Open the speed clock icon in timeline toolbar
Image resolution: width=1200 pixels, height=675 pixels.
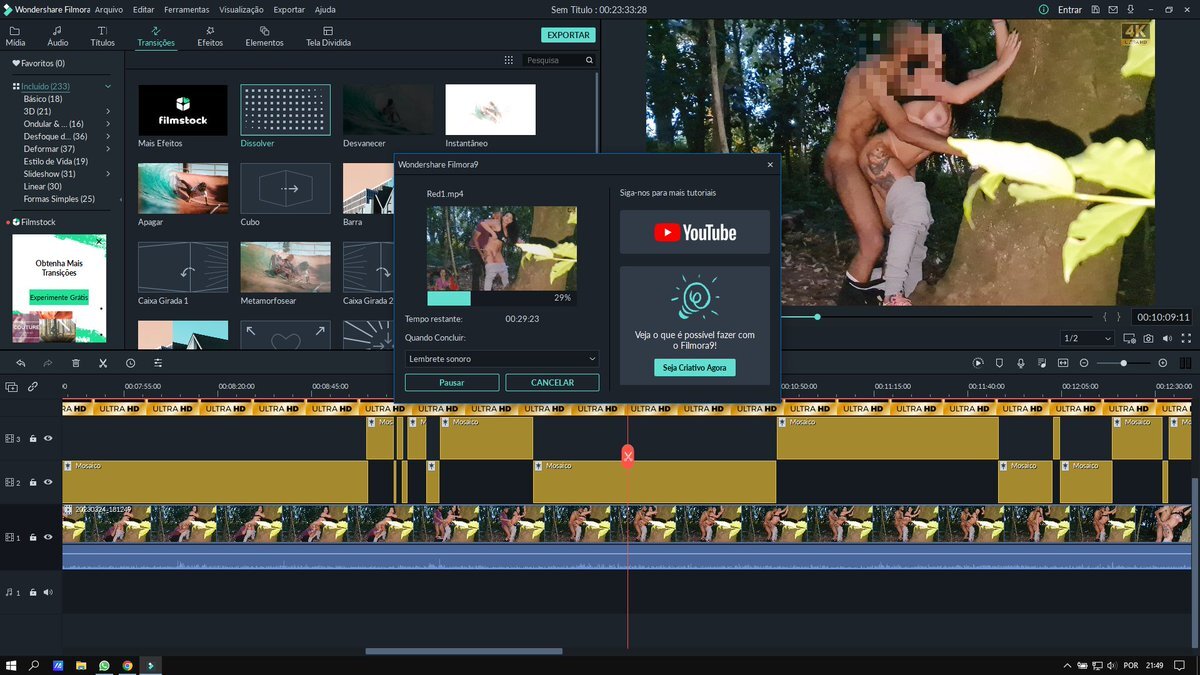pos(130,363)
